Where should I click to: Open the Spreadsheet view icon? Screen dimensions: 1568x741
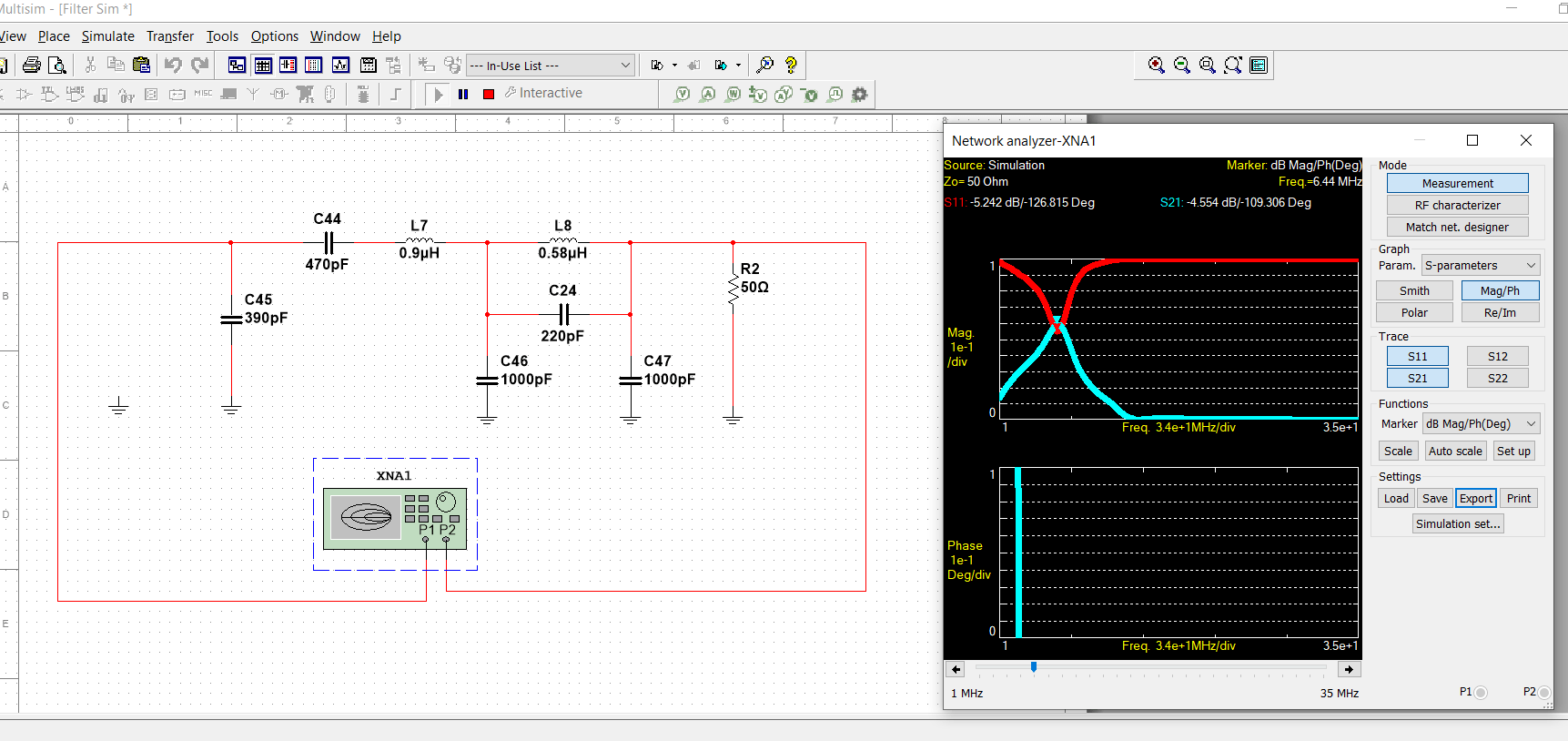[263, 65]
